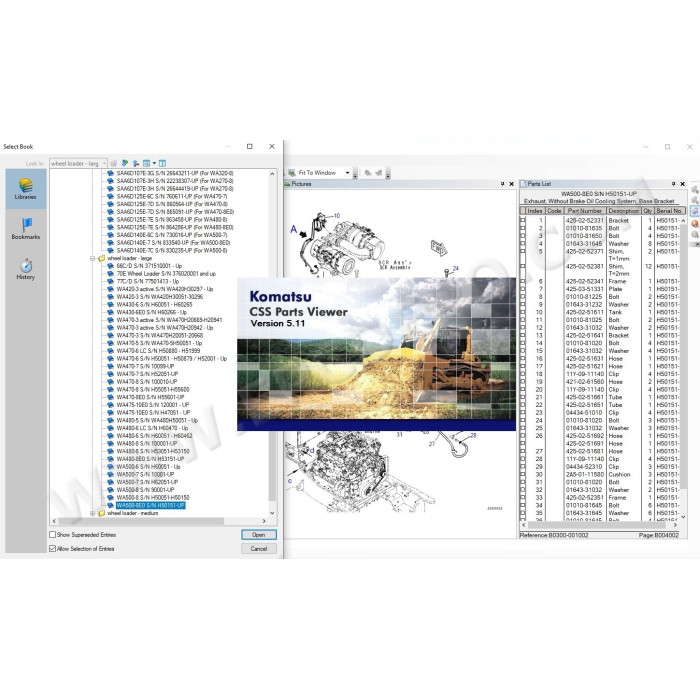Check the box for index 10 Tank row
The height and width of the screenshot is (700, 700).
(523, 312)
